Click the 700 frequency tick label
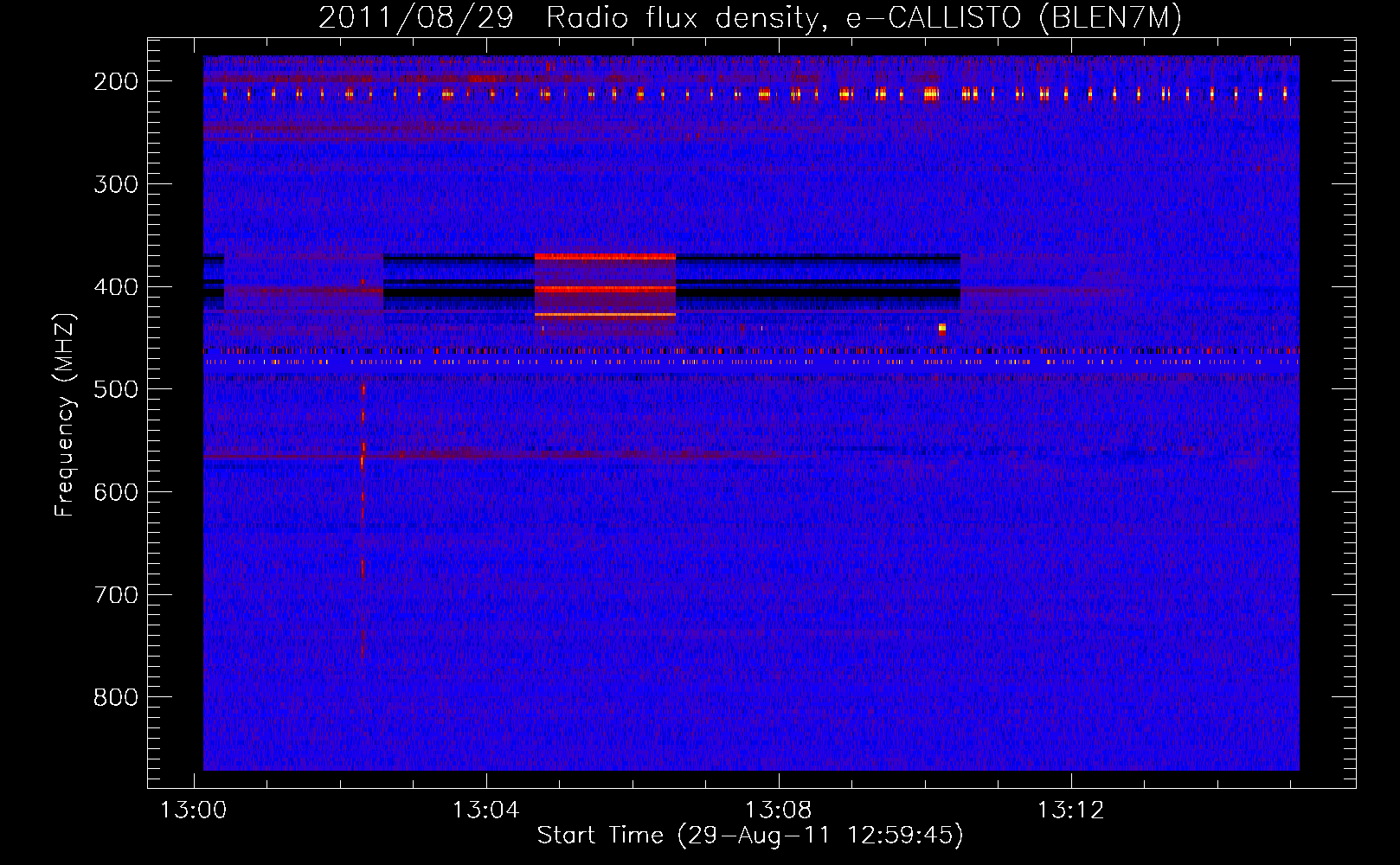 pos(115,595)
